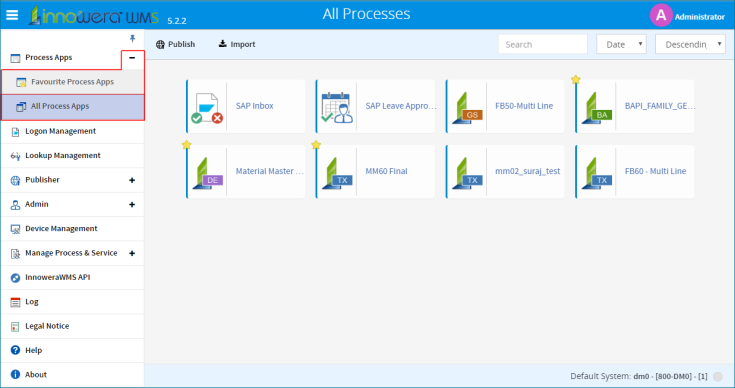The width and height of the screenshot is (735, 388).
Task: Click the Administrator avatar icon
Action: coord(661,15)
